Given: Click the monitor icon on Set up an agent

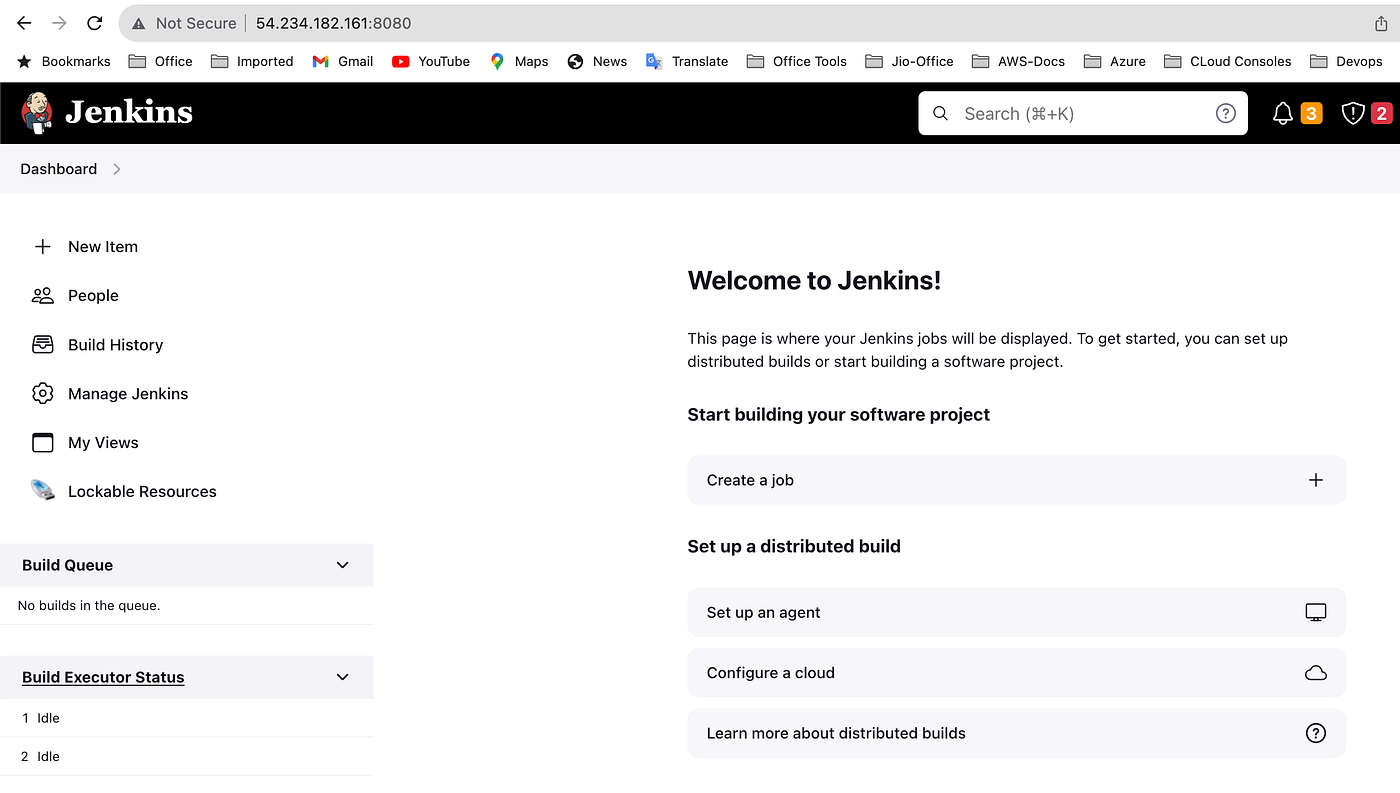Looking at the screenshot, I should pos(1316,612).
